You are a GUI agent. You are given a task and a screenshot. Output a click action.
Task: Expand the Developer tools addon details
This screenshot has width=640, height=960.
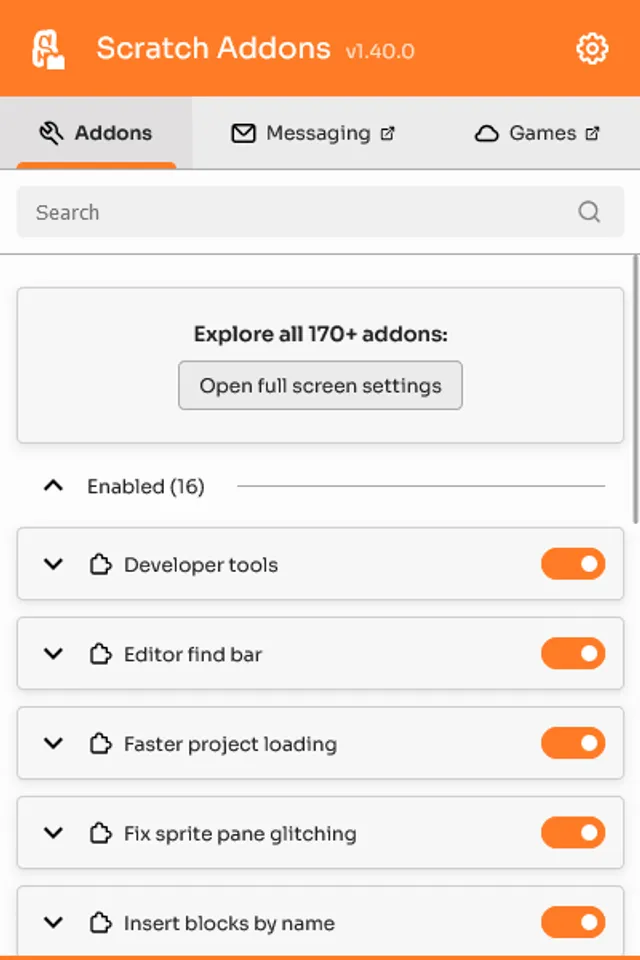tap(54, 564)
